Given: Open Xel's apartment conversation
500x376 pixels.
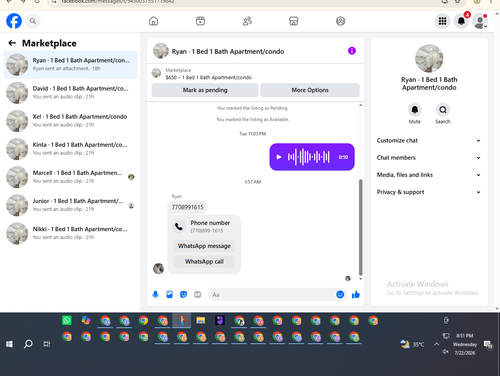Looking at the screenshot, I should [70, 121].
